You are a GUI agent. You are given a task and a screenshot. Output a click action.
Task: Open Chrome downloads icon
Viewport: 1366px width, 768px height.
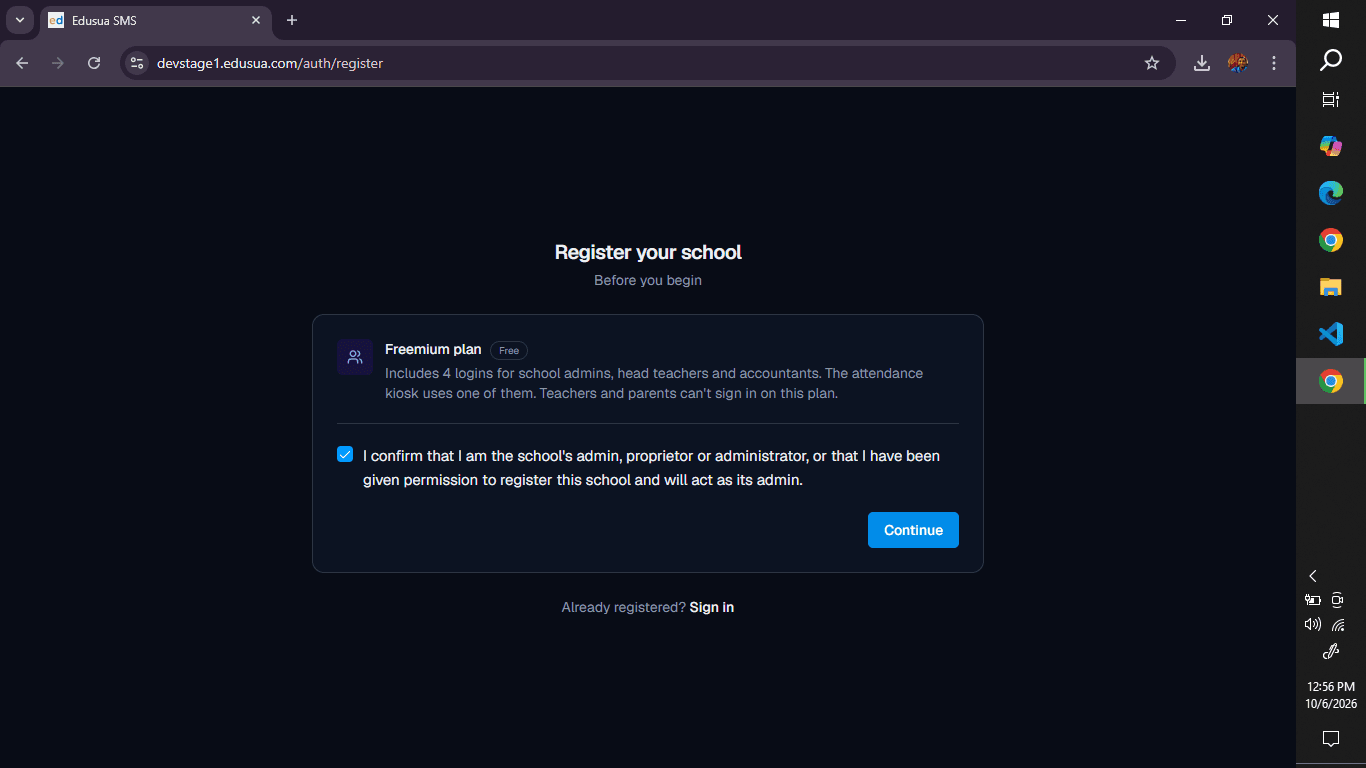(x=1202, y=63)
